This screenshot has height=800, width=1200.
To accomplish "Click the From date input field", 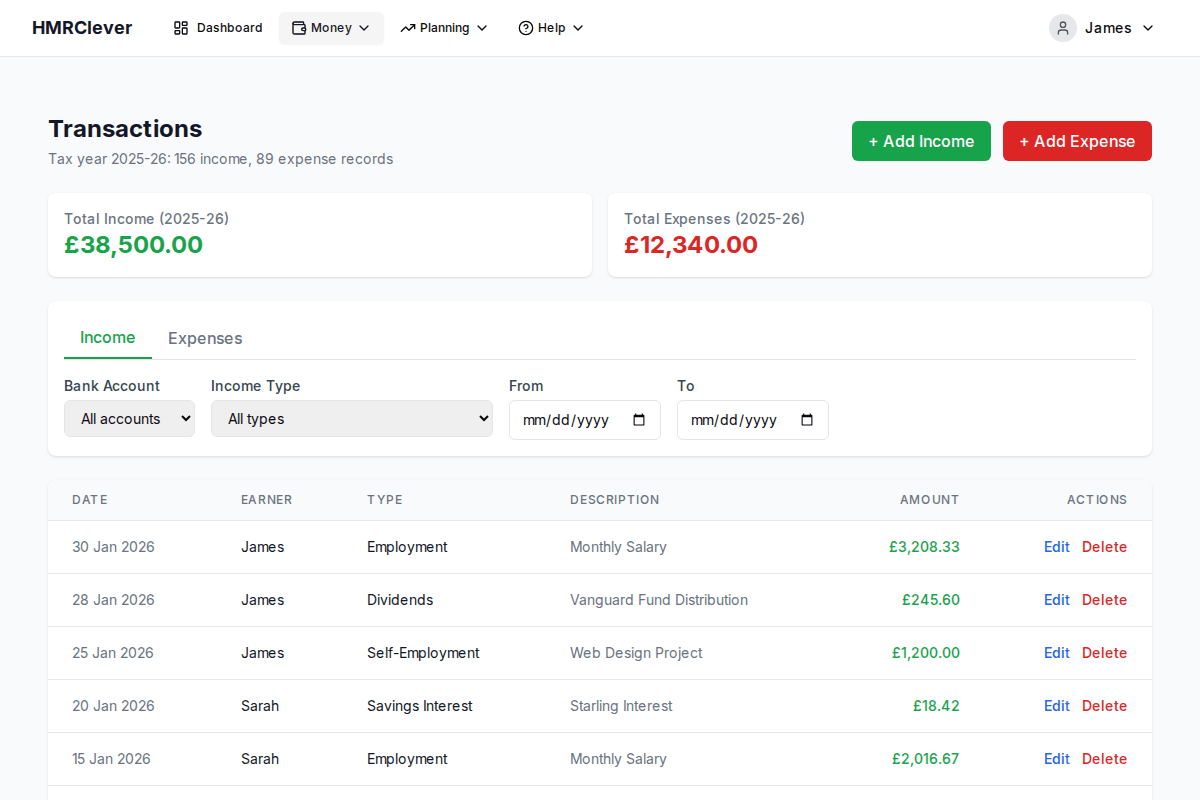I will click(x=570, y=420).
